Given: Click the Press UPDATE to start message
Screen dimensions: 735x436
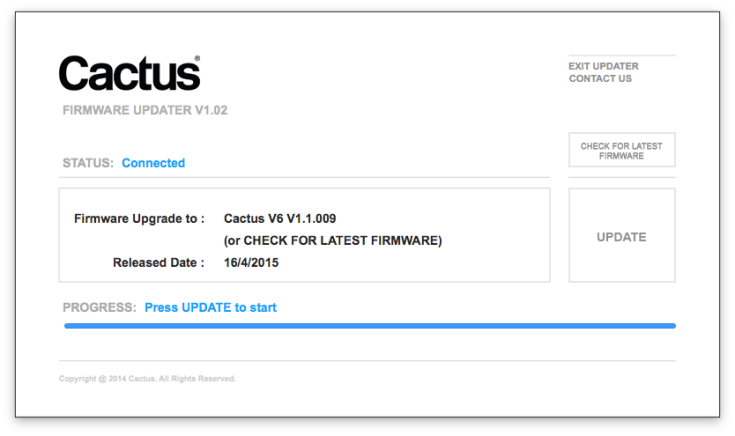Looking at the screenshot, I should [x=210, y=307].
